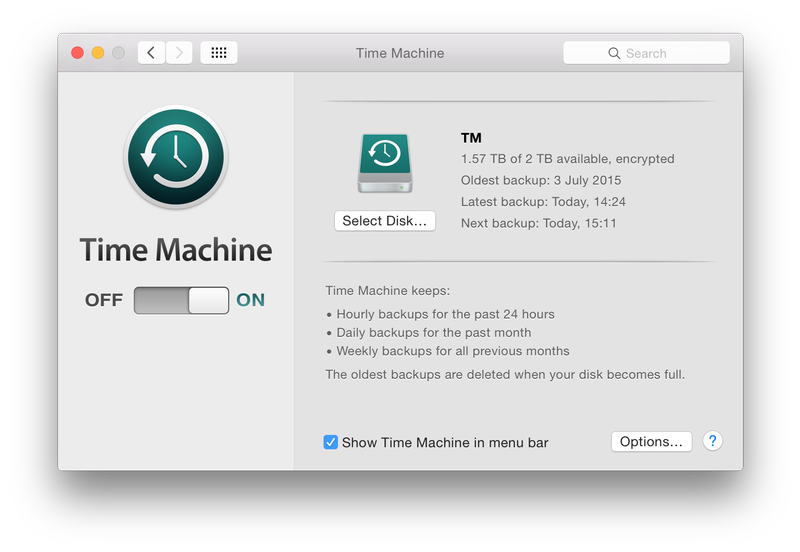Switch the Time Machine OFF/ON slider
The width and height of the screenshot is (800, 552).
coord(181,300)
